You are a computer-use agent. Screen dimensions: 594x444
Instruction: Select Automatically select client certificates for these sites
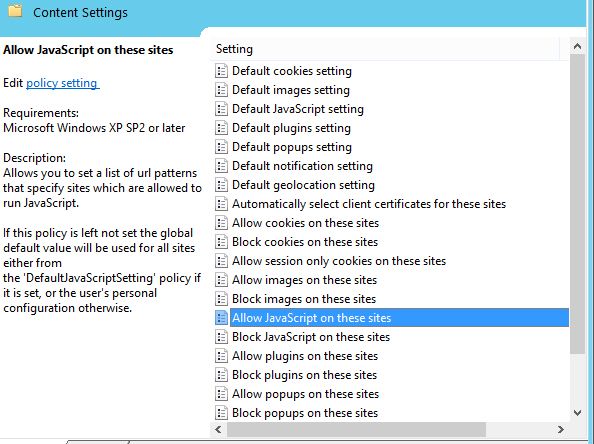pos(369,204)
